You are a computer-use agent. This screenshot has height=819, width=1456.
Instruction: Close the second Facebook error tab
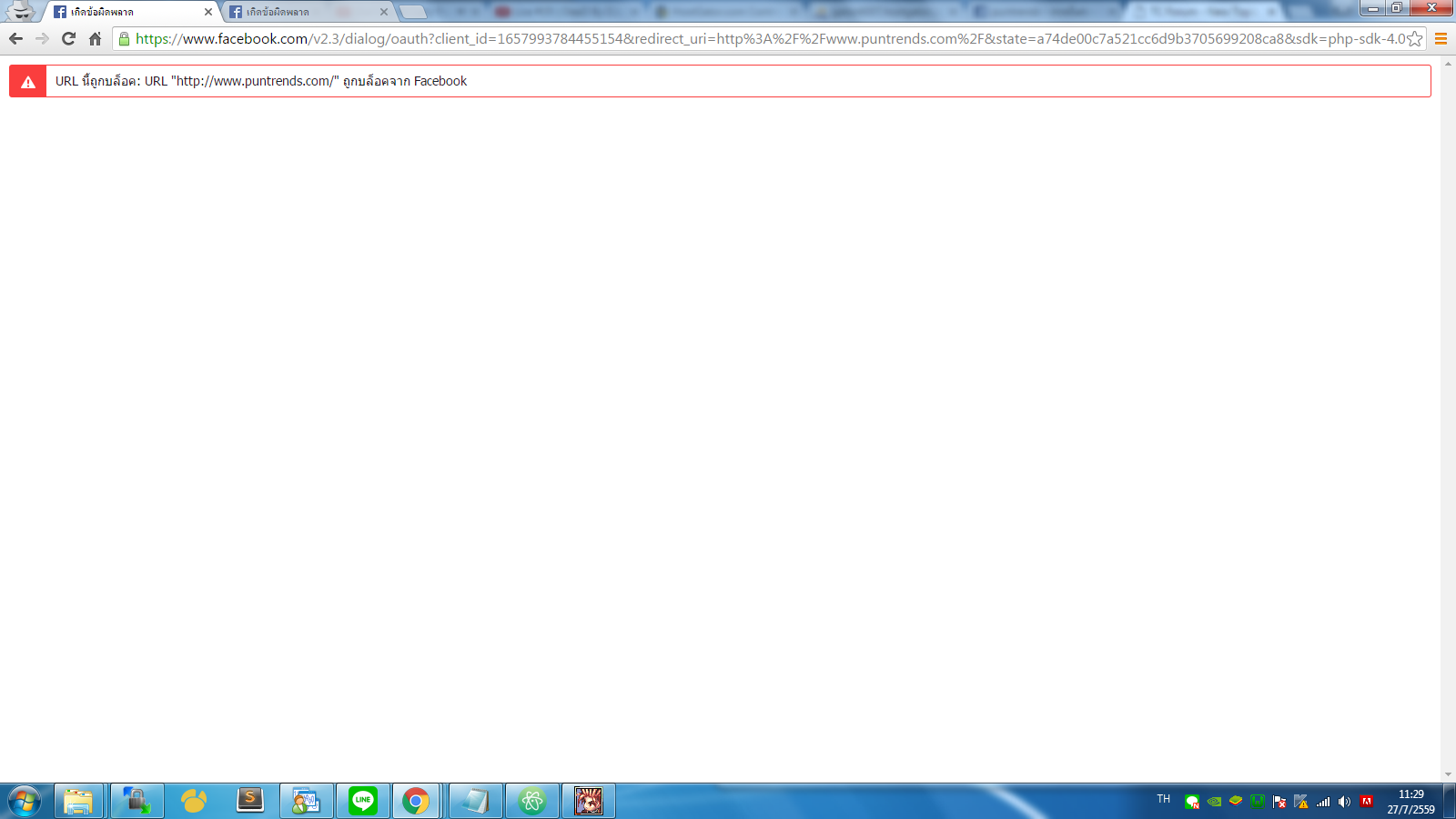click(384, 12)
